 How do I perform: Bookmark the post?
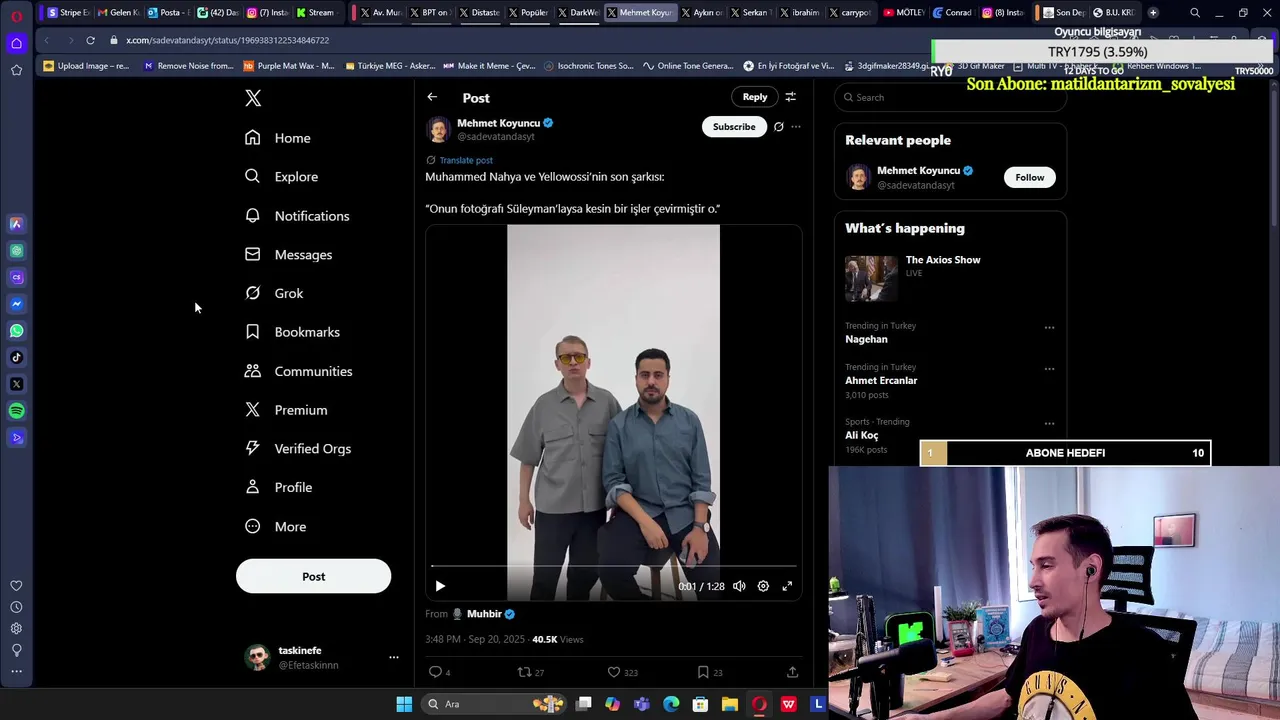[x=703, y=672]
